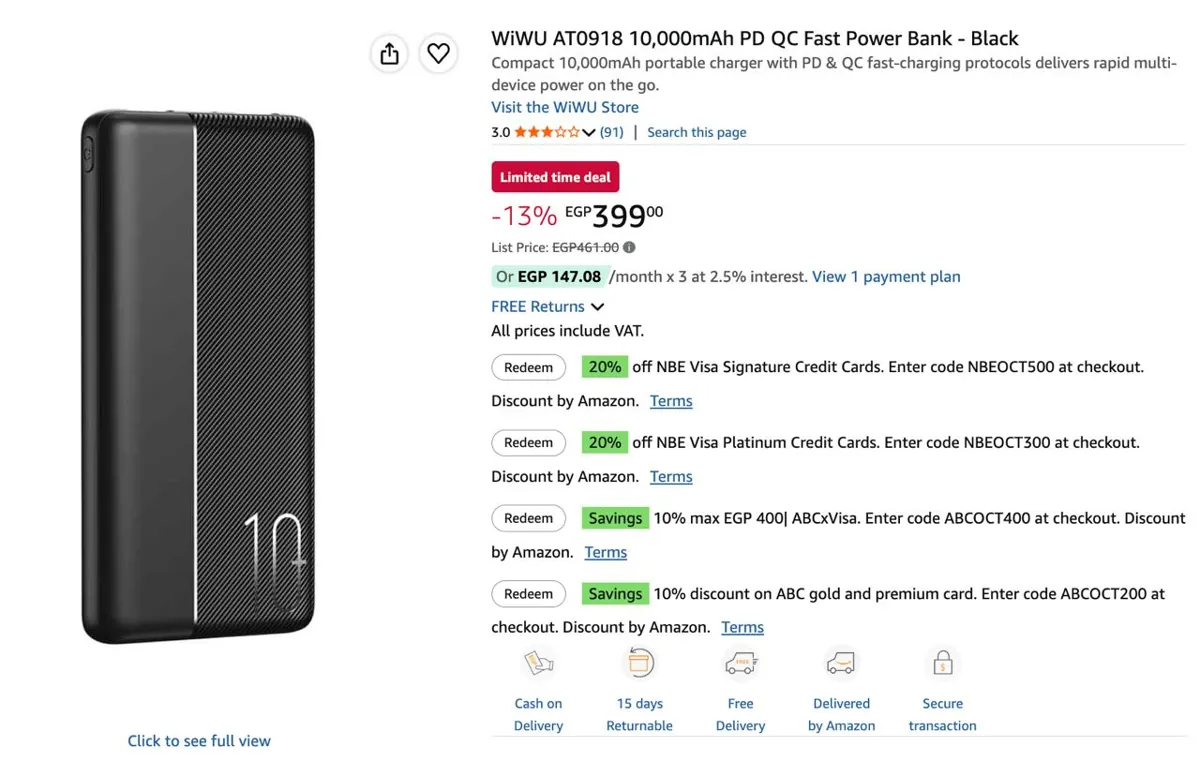Open the 91 customer reviews link
This screenshot has height=761, width=1200.
[x=612, y=132]
